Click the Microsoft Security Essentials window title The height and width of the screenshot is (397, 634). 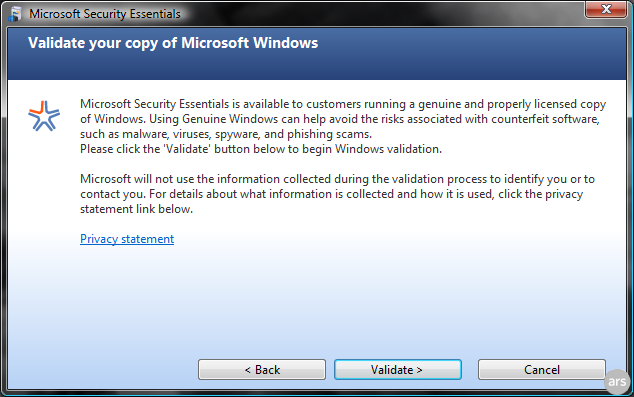[x=105, y=14]
